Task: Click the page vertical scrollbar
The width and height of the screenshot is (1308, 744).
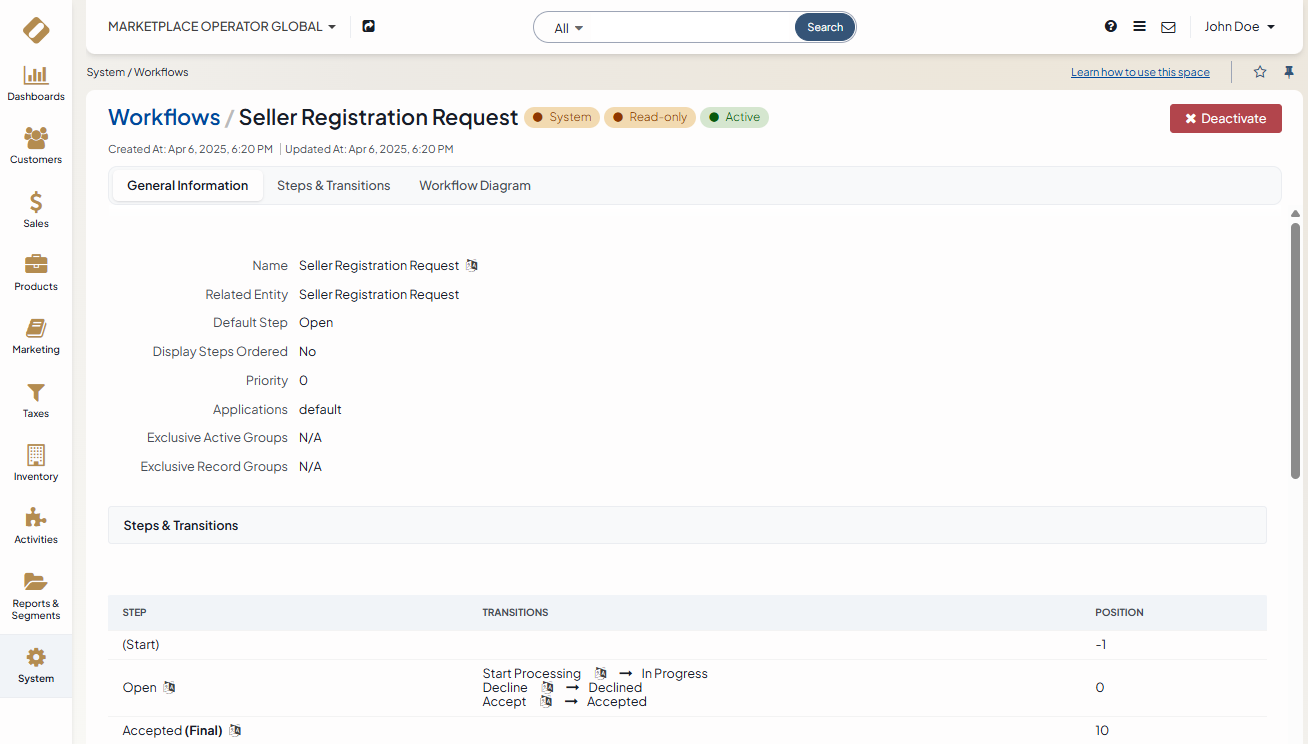Action: [x=1295, y=350]
